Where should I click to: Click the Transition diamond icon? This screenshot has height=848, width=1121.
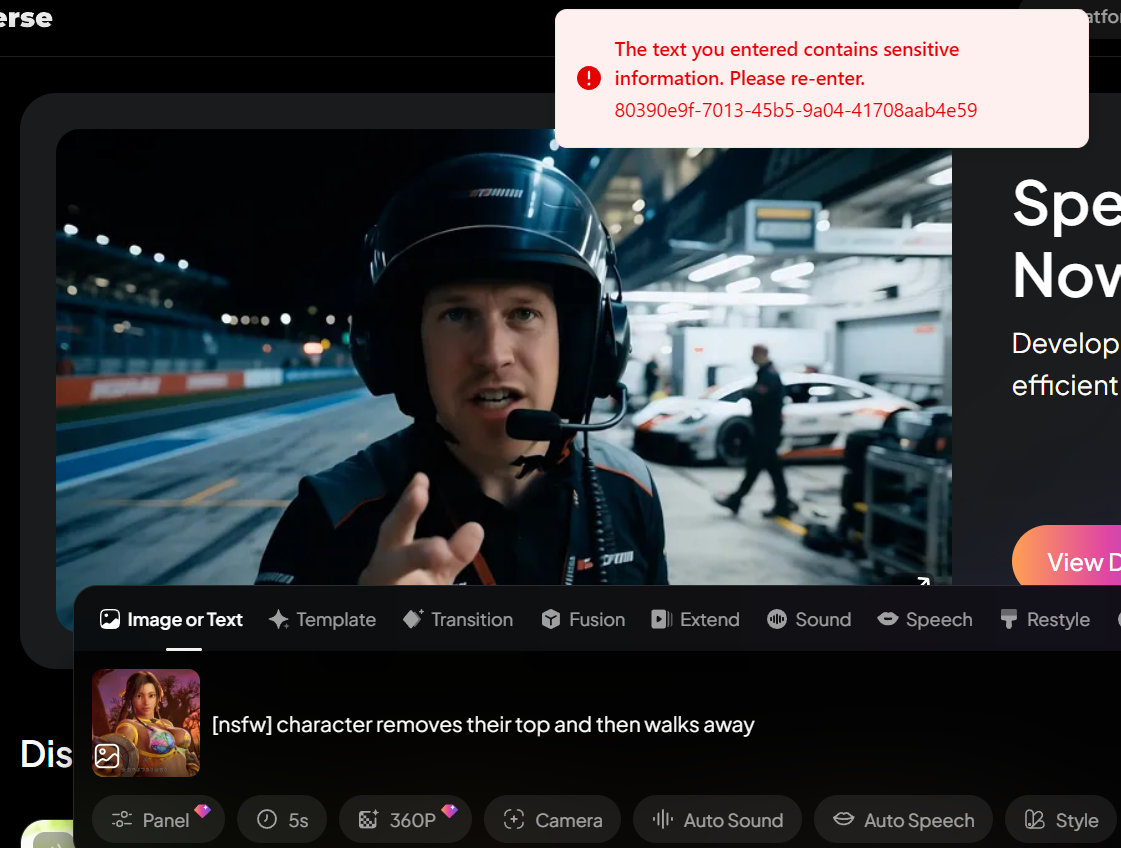coord(413,618)
